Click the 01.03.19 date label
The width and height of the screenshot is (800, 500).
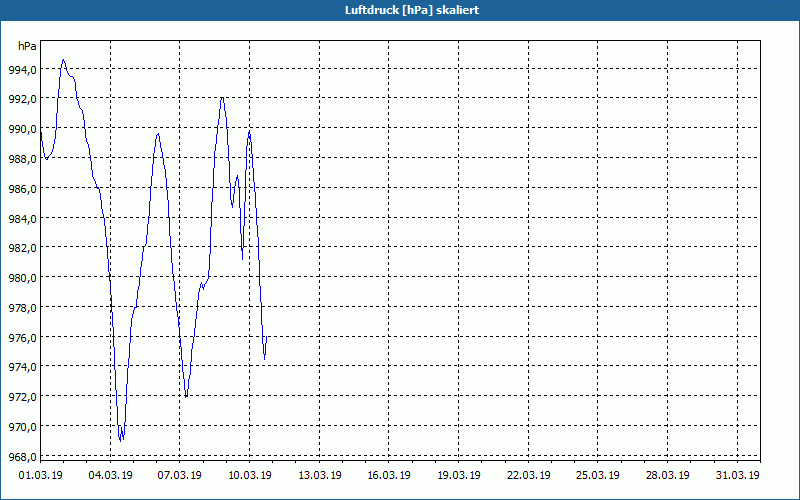pyautogui.click(x=41, y=476)
